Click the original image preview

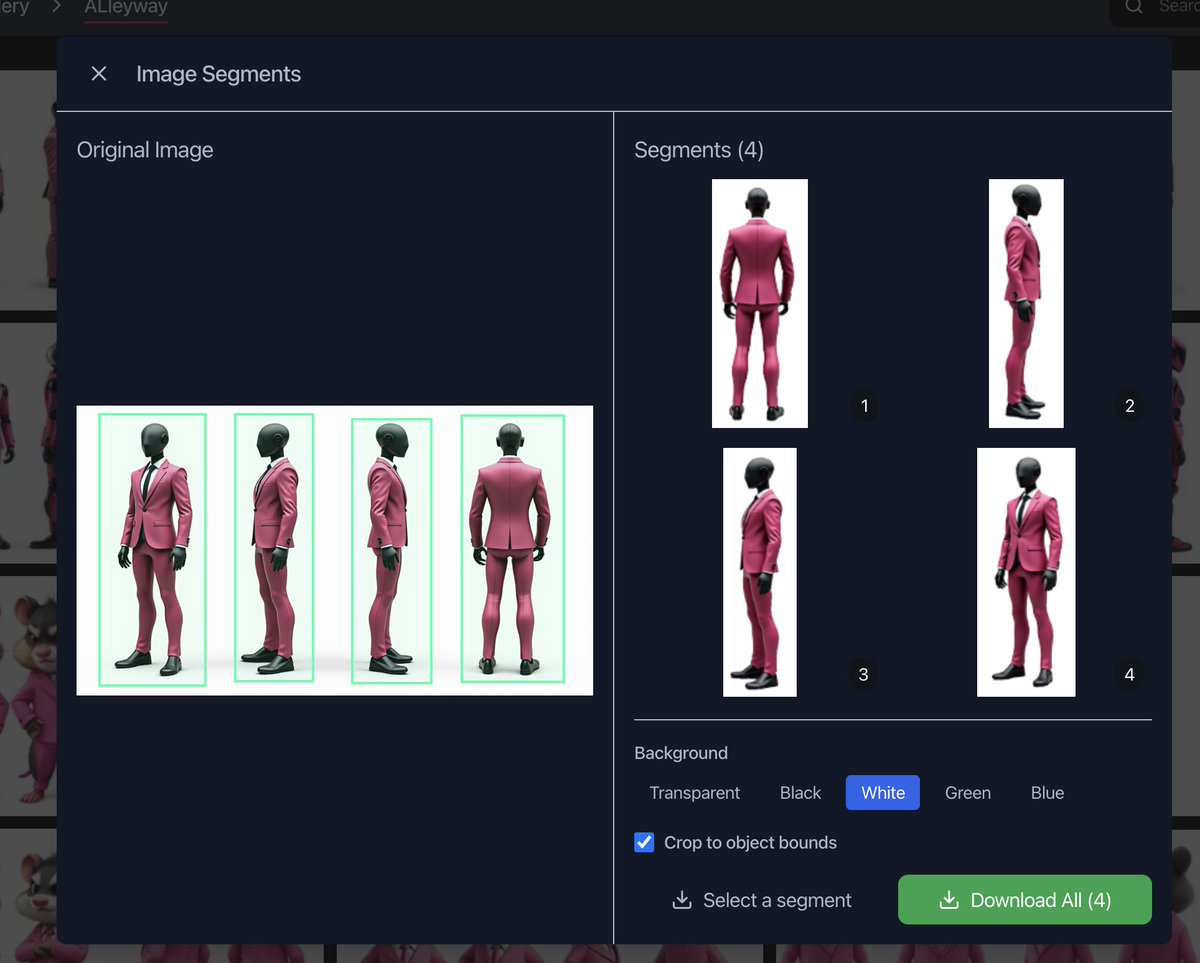pos(334,549)
